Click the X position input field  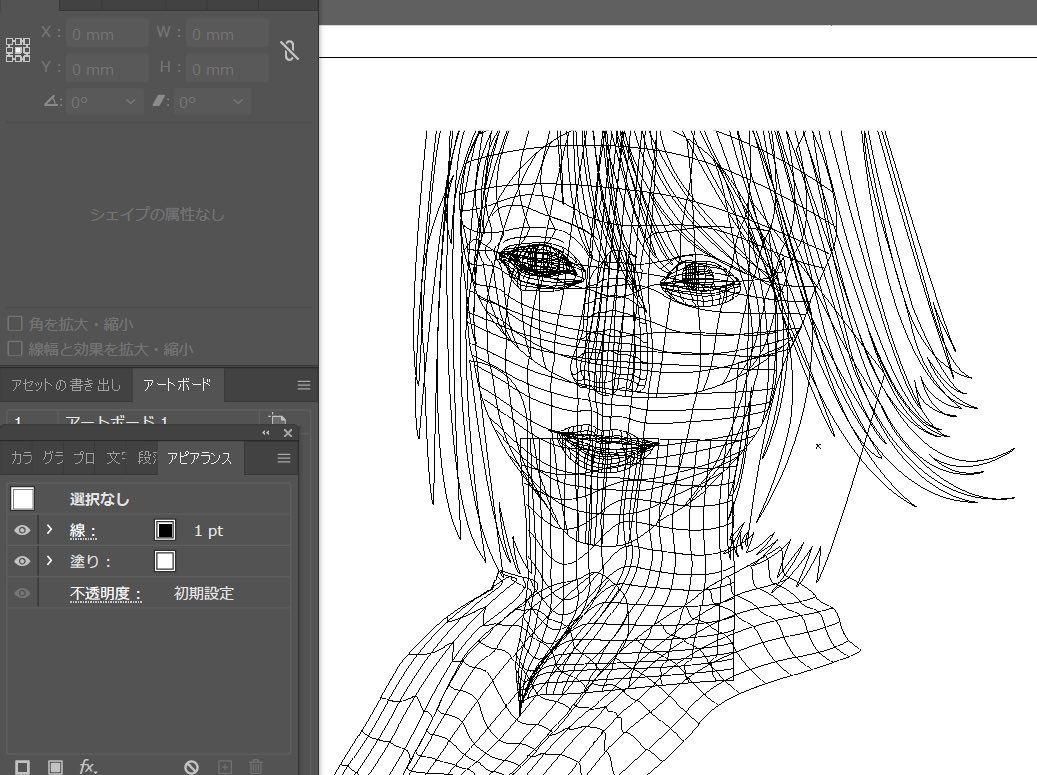[x=106, y=34]
